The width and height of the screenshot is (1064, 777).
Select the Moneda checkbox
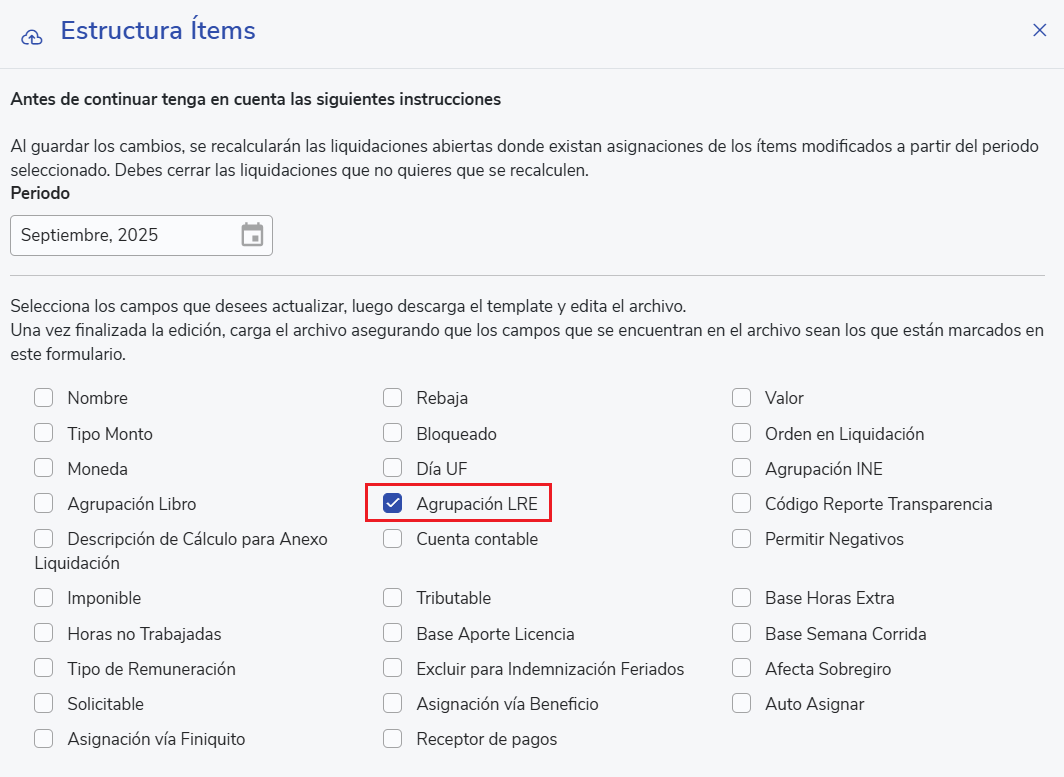click(44, 468)
